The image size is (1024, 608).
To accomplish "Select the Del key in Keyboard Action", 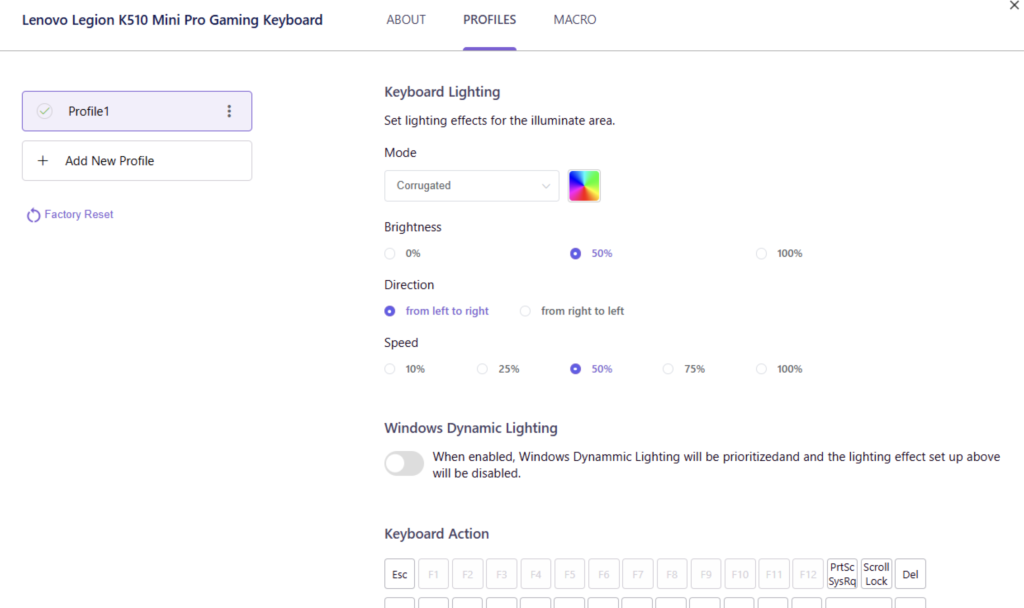I will [x=910, y=574].
